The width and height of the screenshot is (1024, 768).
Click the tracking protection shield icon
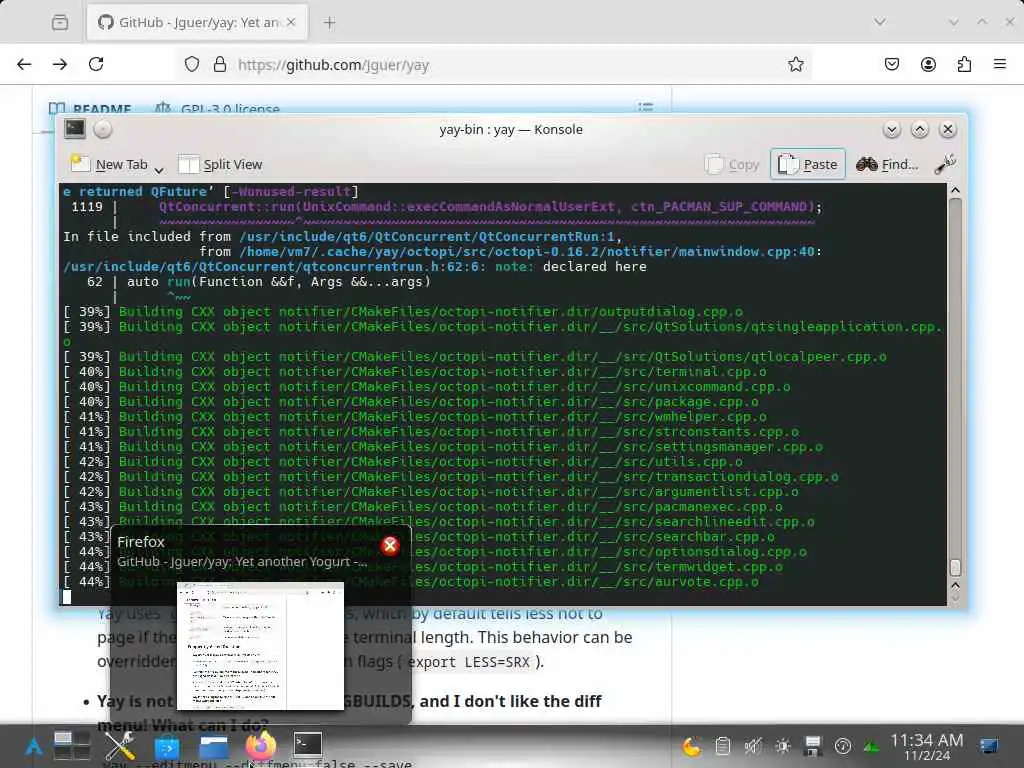click(191, 64)
